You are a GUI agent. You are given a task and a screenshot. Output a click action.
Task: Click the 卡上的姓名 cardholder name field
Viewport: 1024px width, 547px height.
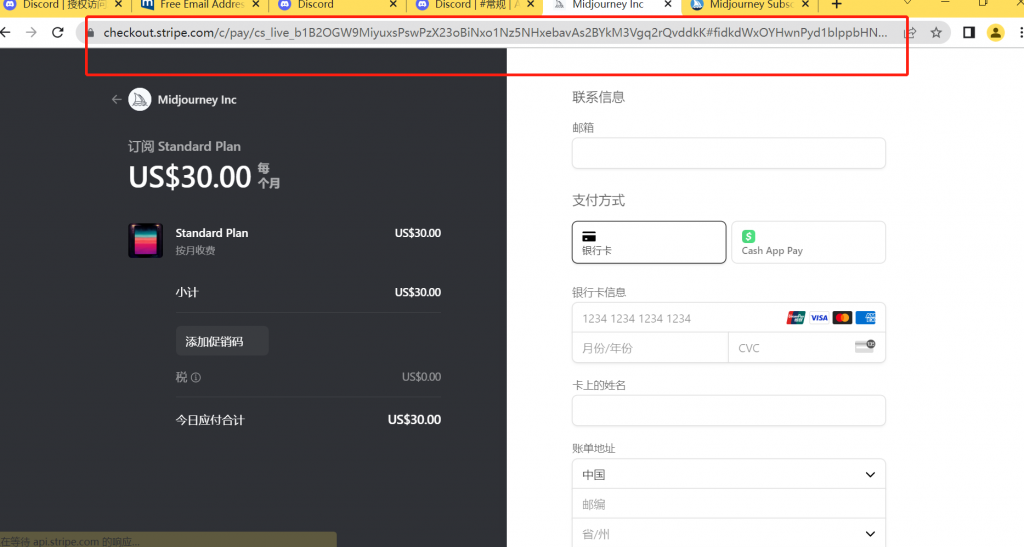click(729, 411)
